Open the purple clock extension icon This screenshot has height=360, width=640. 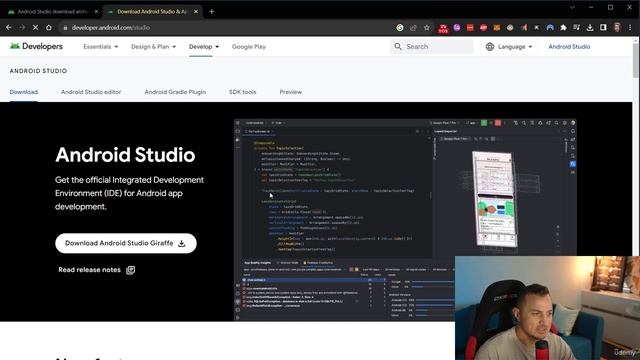point(457,27)
